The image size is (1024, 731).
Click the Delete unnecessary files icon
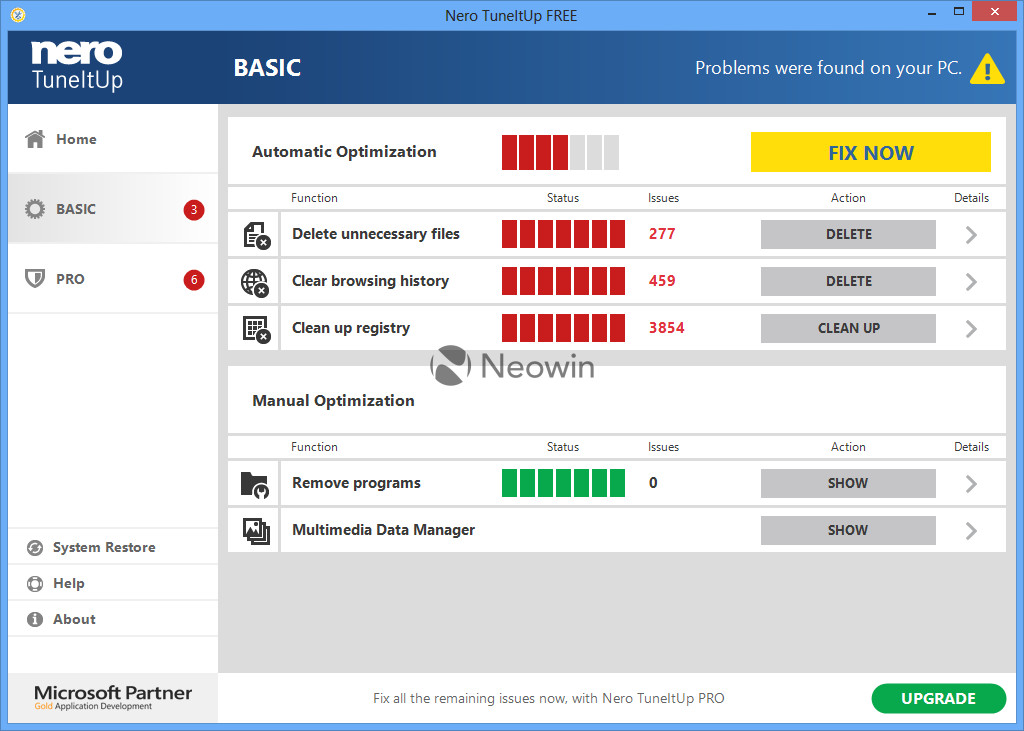click(x=257, y=235)
